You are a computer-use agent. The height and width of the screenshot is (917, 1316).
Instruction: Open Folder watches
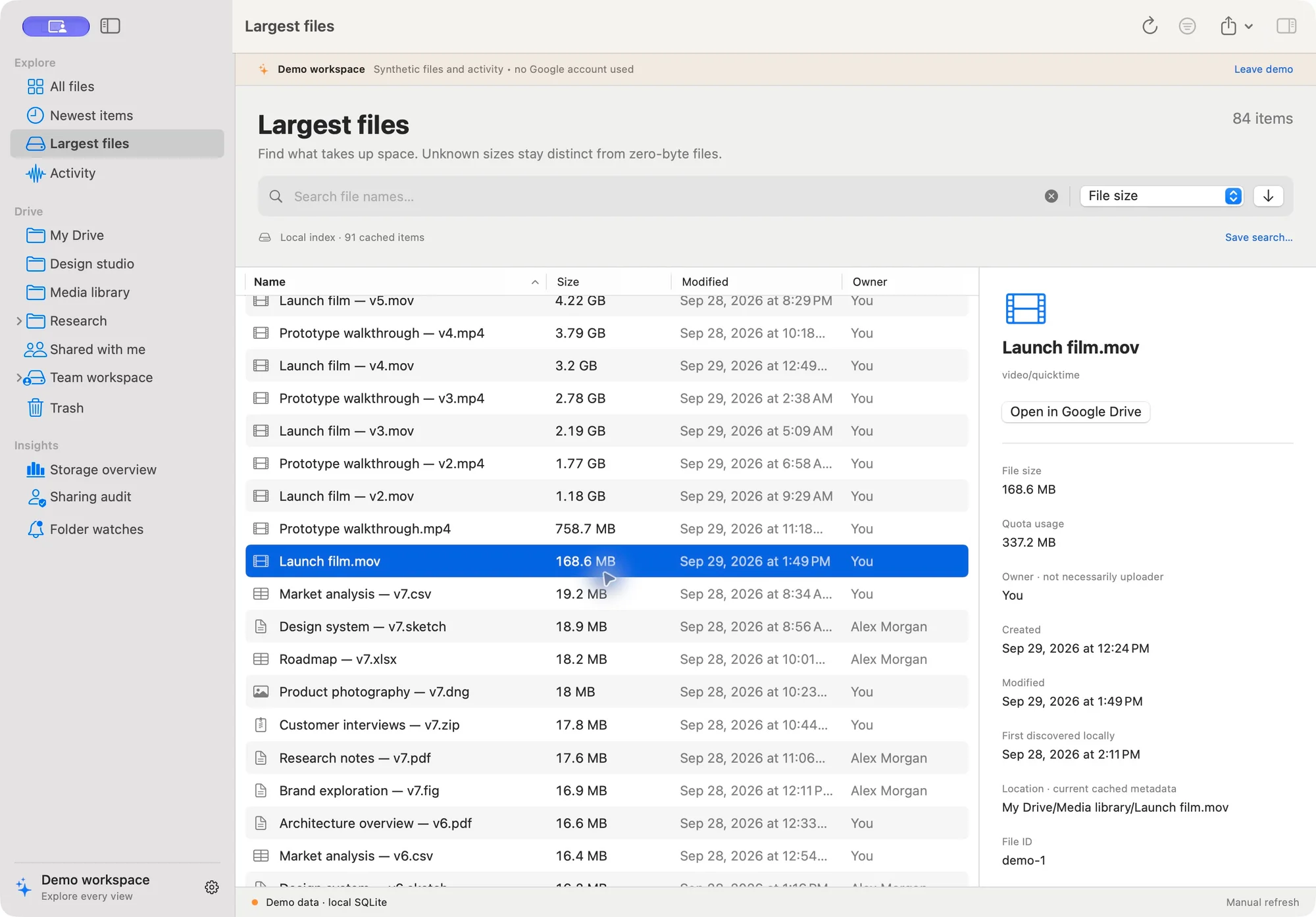point(117,530)
